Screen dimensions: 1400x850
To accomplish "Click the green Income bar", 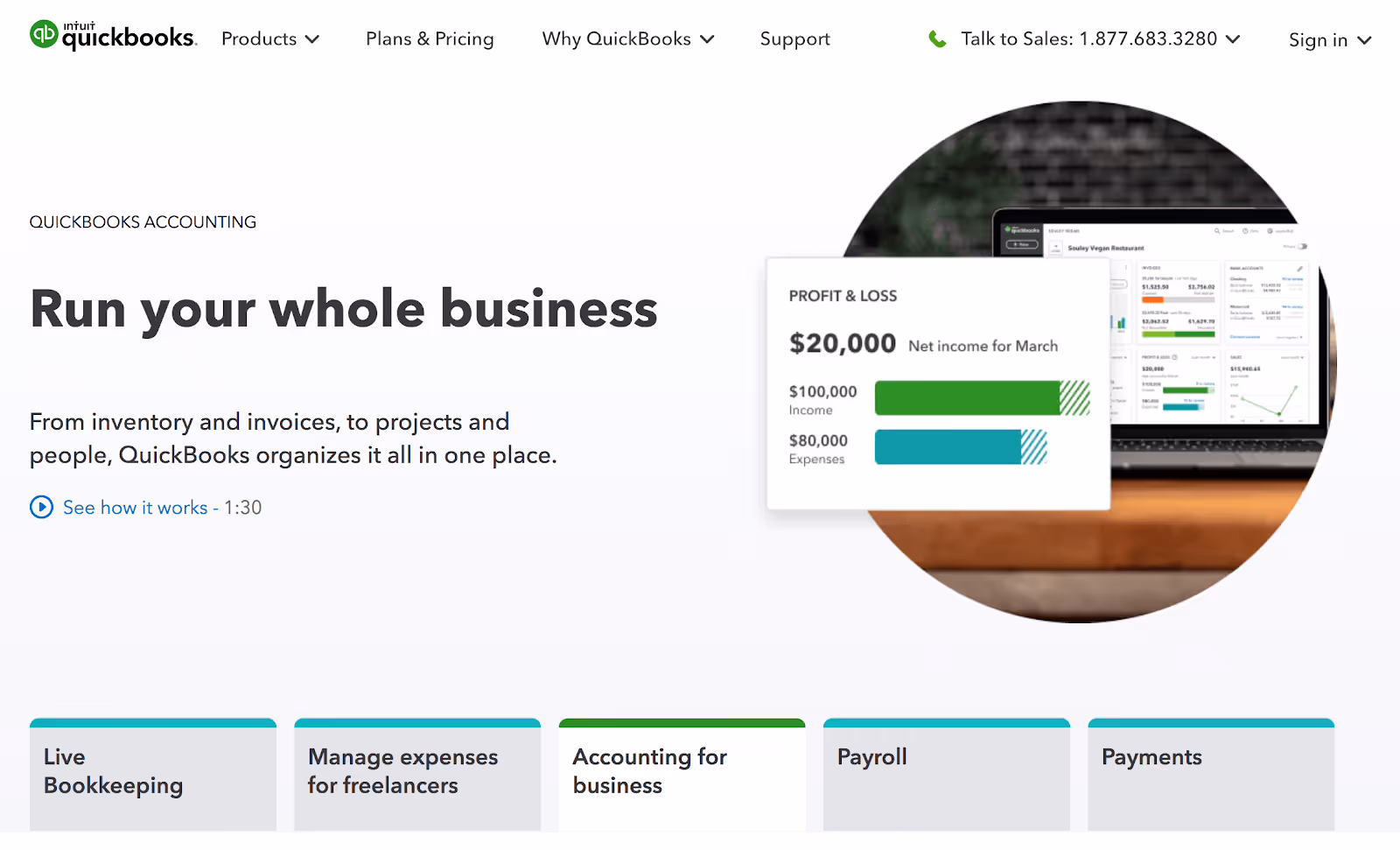I will click(983, 398).
